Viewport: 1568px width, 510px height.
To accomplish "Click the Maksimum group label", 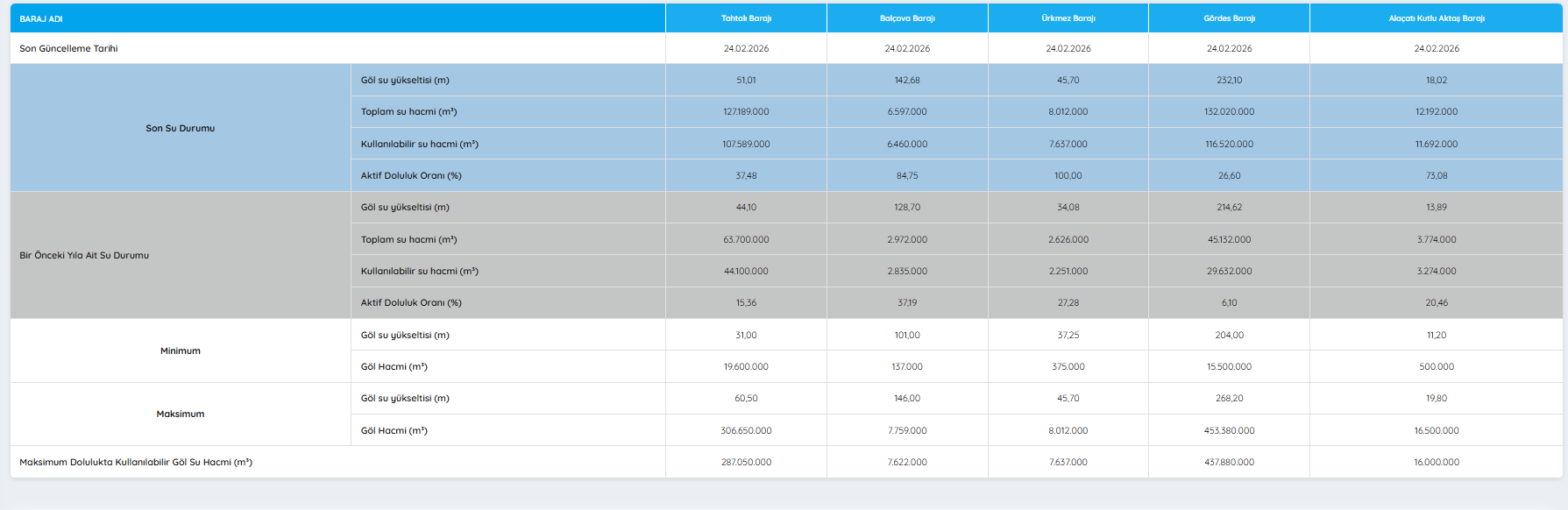I will 180,414.
